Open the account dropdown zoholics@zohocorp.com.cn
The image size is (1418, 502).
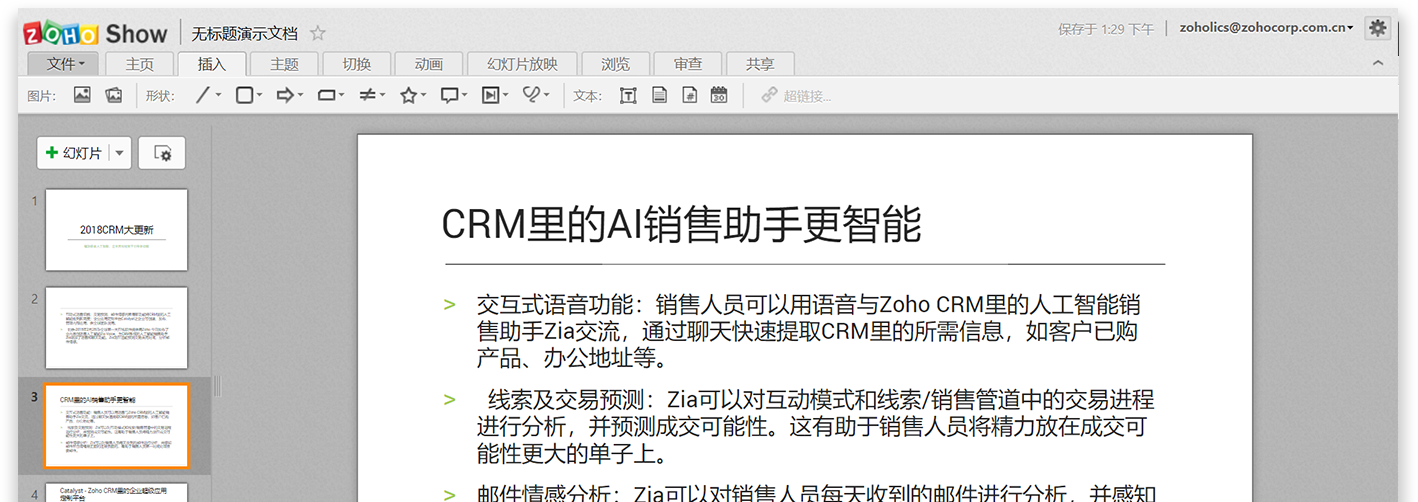point(1266,28)
